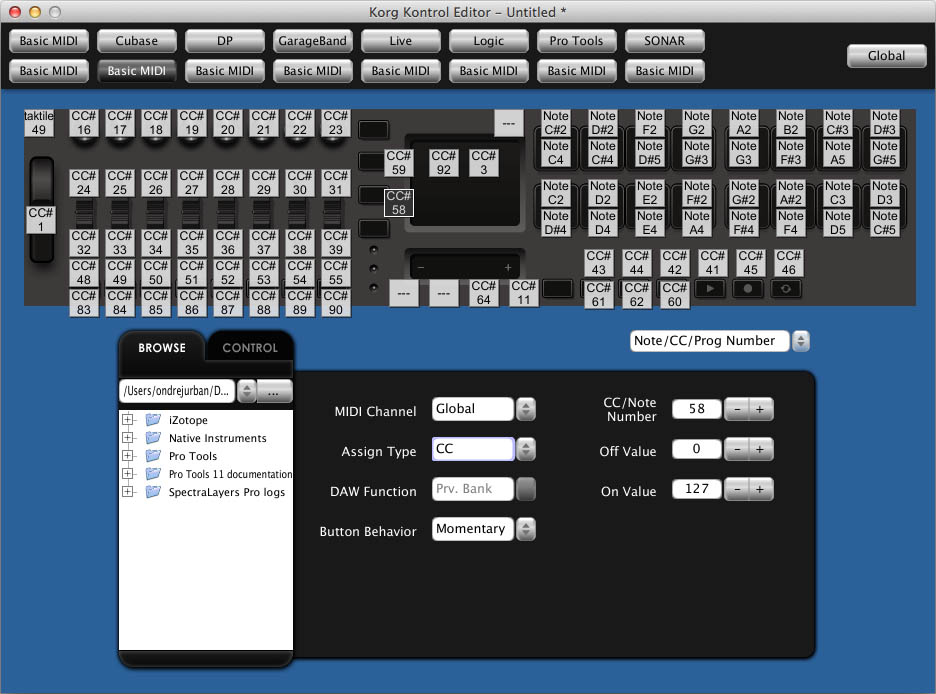Select the highlighted CC# 58 control
The height and width of the screenshot is (694, 936).
coord(399,203)
